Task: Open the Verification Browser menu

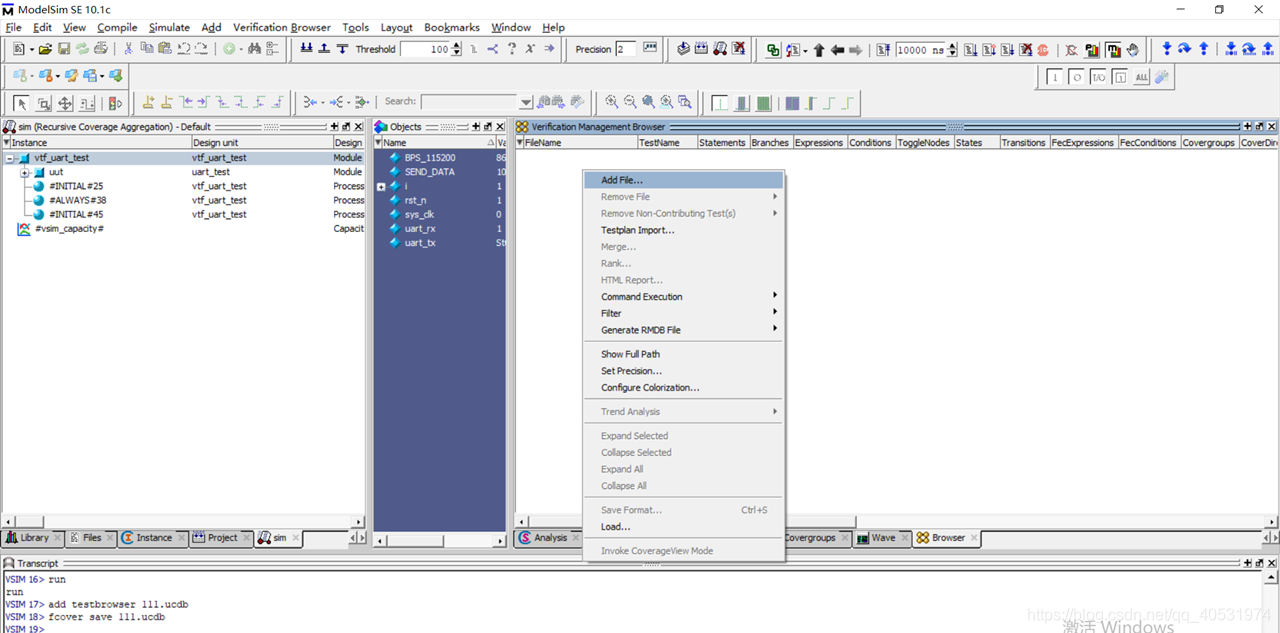Action: [x=281, y=27]
